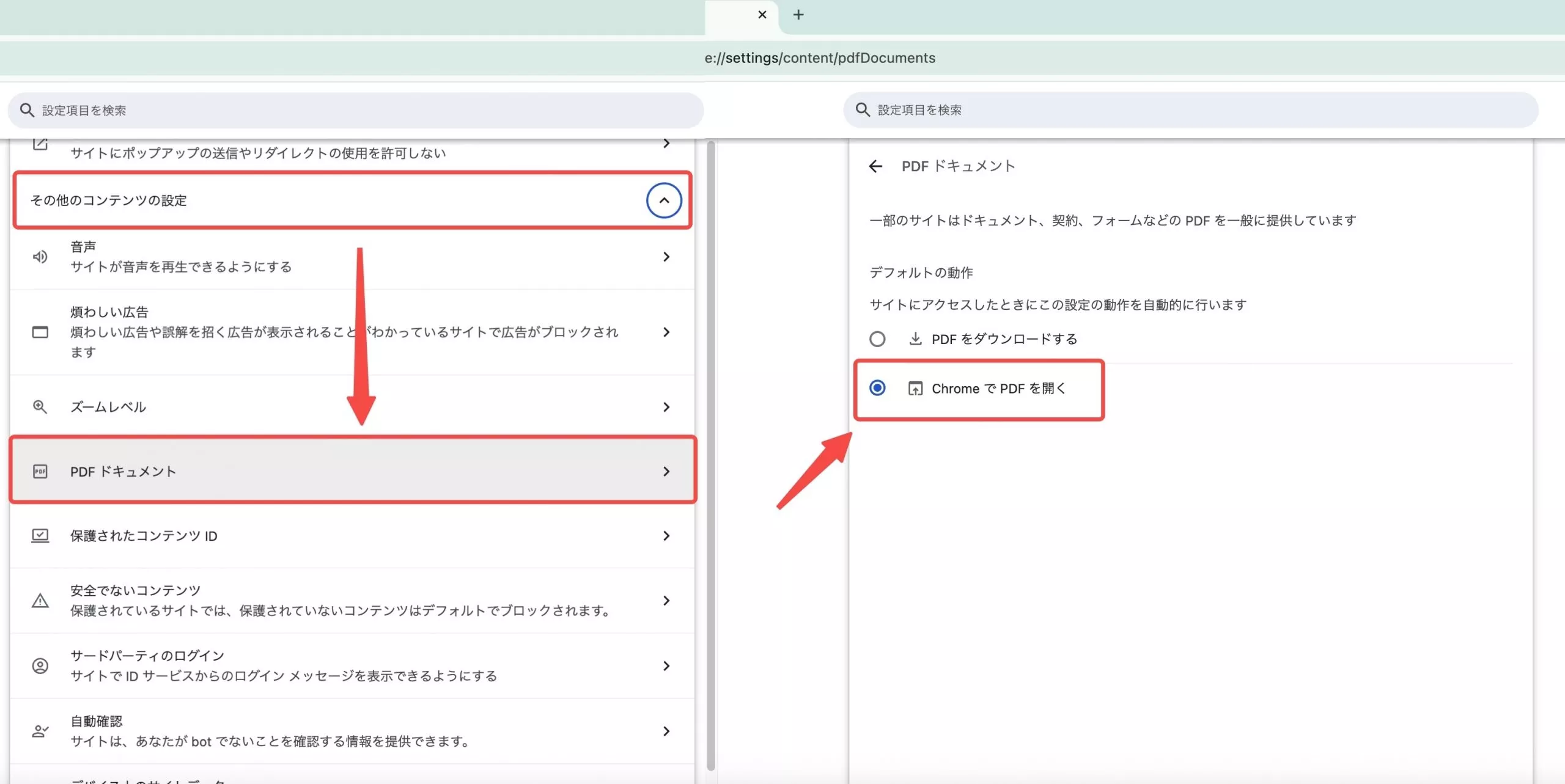Select the 音声 speaker icon

[x=40, y=257]
